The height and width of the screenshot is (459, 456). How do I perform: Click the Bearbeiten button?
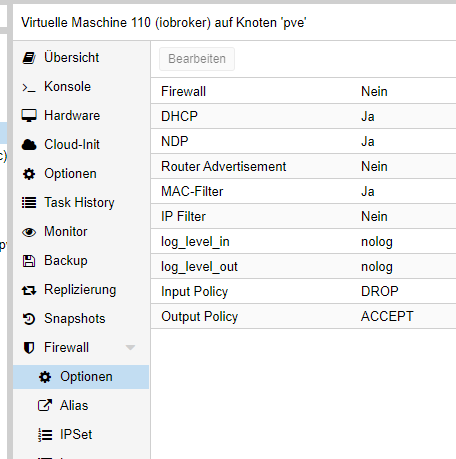197,59
